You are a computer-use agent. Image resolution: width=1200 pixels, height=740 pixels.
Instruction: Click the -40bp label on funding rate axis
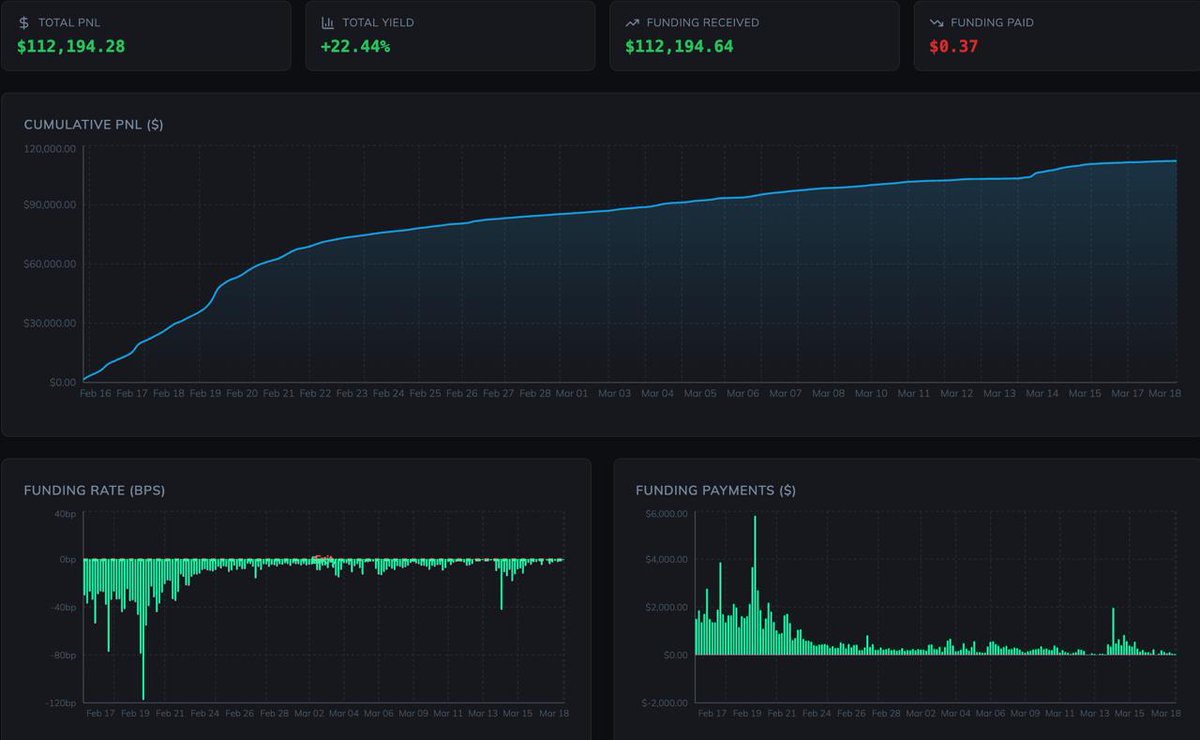tap(63, 607)
